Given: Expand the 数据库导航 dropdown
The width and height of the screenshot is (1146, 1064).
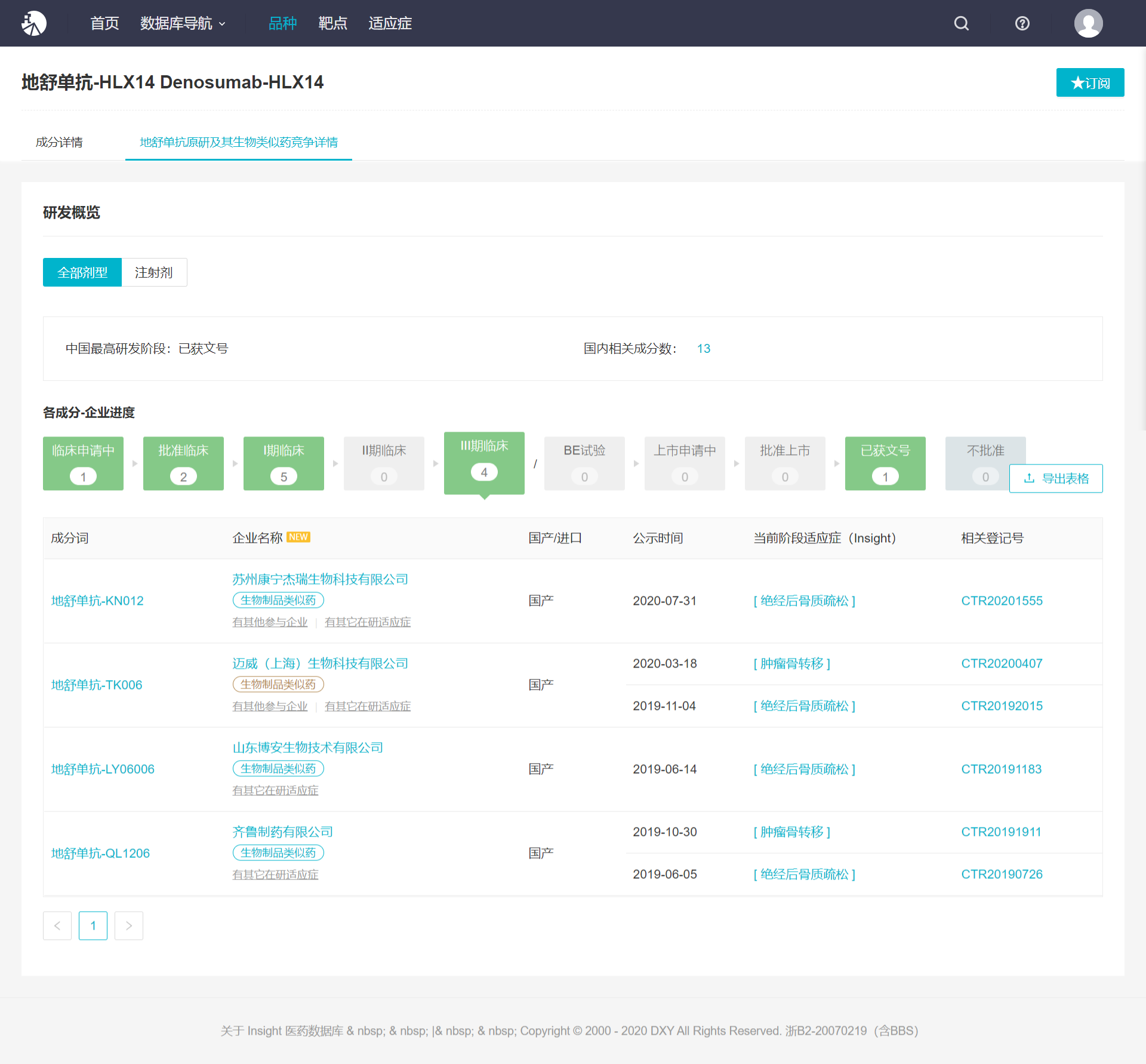Looking at the screenshot, I should pyautogui.click(x=183, y=23).
